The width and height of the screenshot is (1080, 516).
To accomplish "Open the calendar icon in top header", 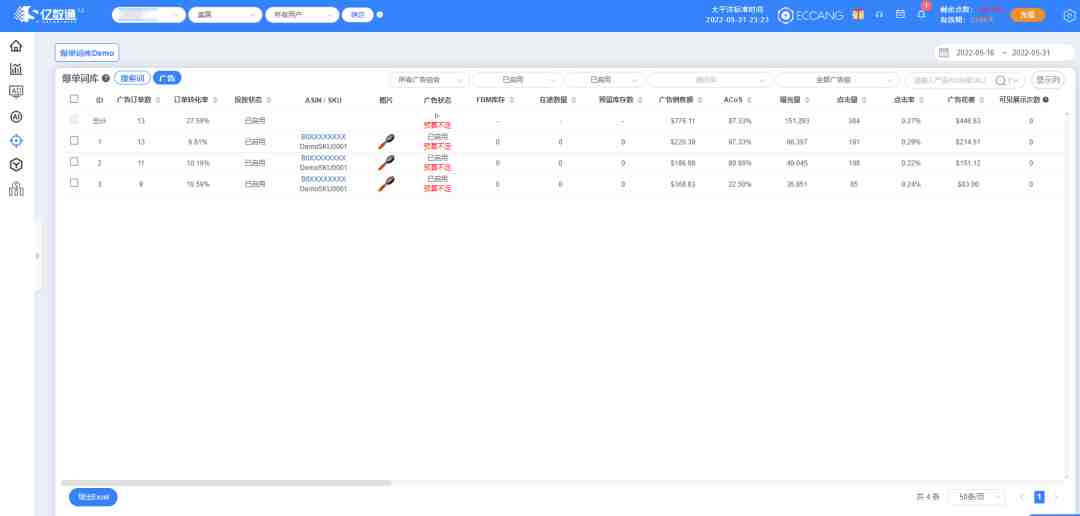I will pyautogui.click(x=900, y=14).
